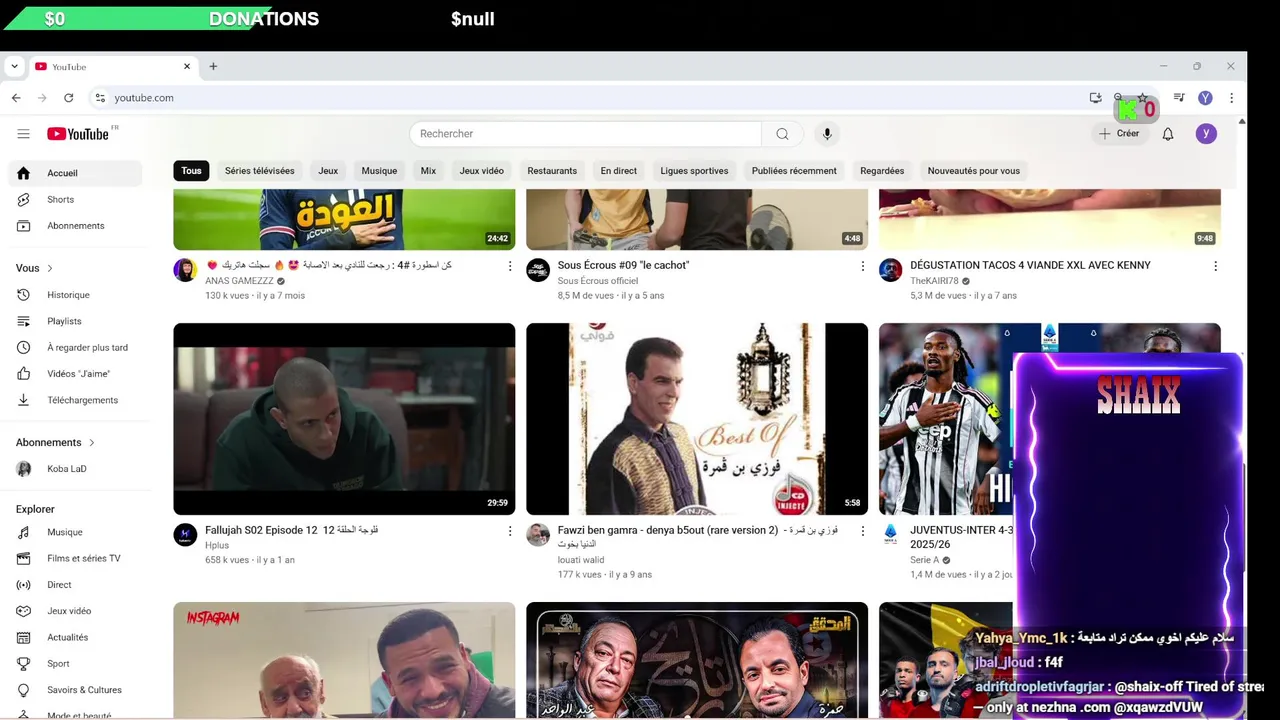Screen dimensions: 1280x720
Task: Open Shorts in the sidebar
Action: (x=76, y=199)
